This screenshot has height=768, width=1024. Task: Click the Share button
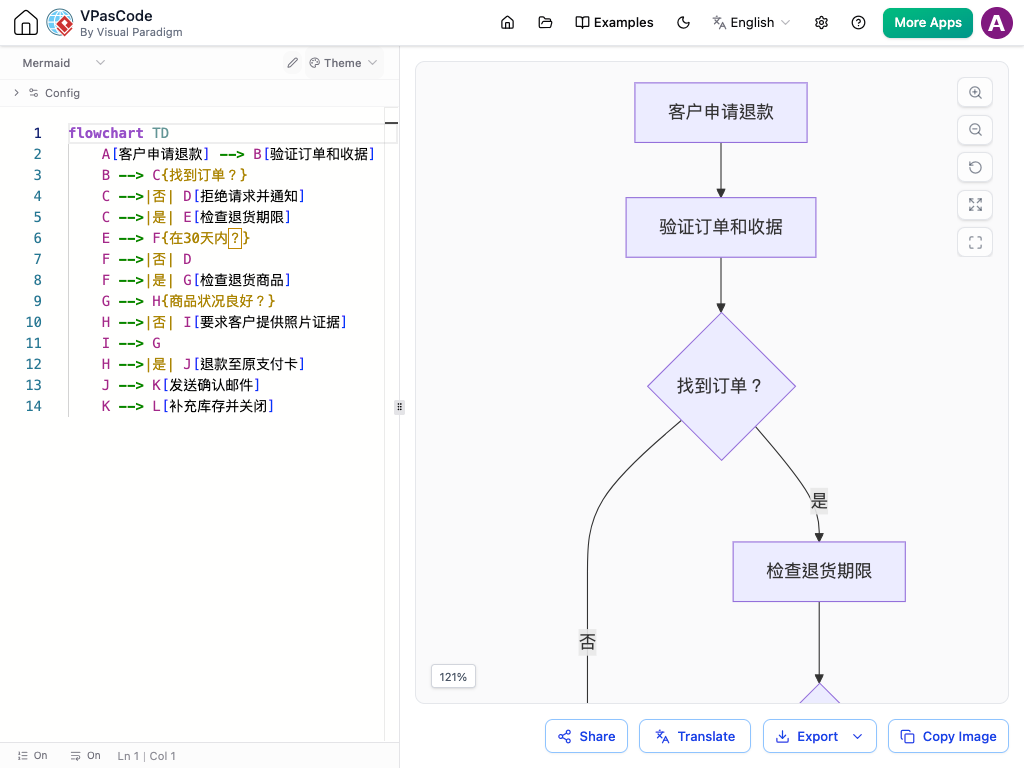(586, 736)
